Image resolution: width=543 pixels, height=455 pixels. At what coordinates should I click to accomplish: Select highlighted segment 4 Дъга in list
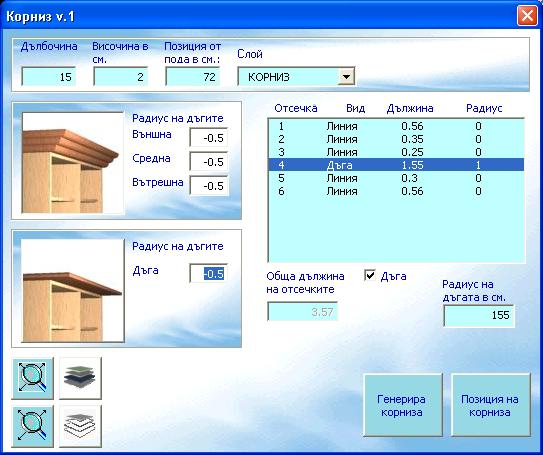[x=396, y=165]
